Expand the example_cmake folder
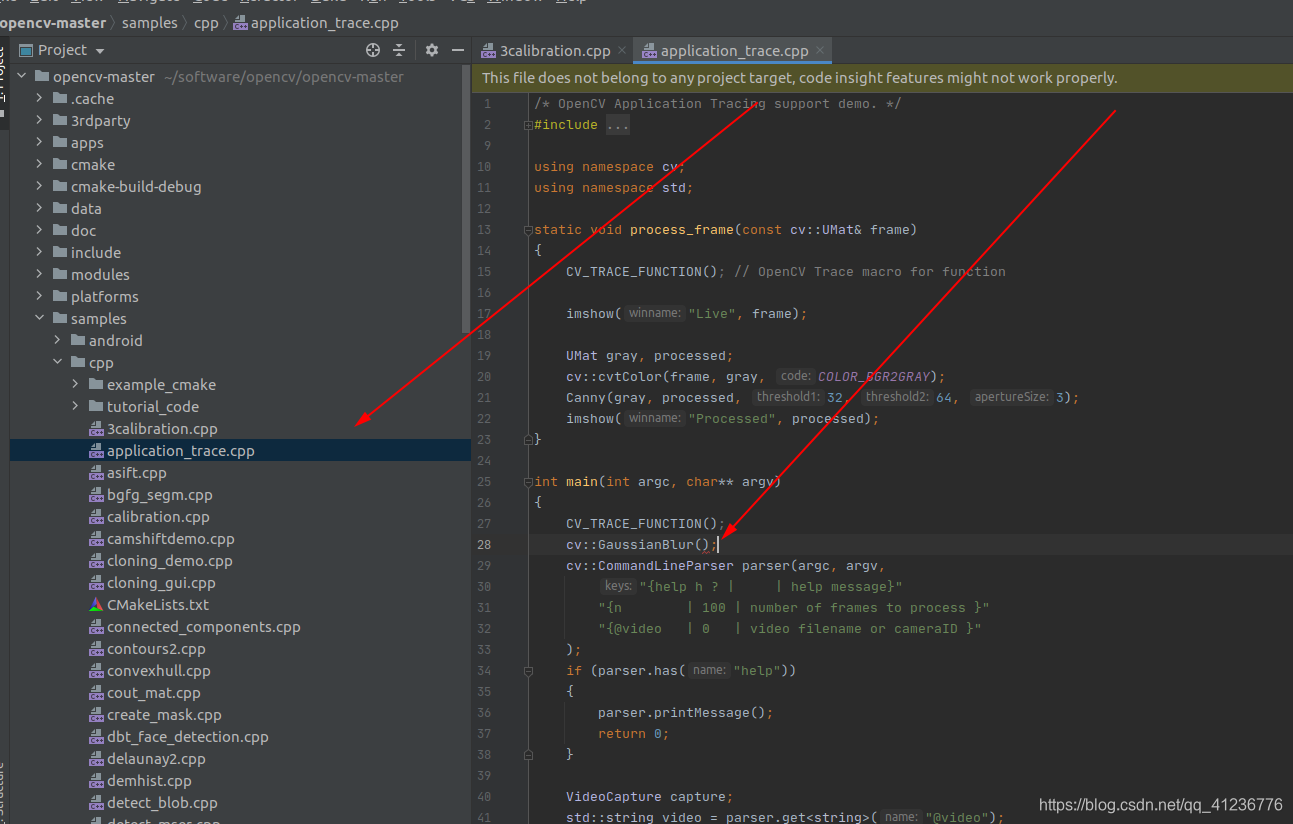The width and height of the screenshot is (1293, 824). tap(75, 385)
